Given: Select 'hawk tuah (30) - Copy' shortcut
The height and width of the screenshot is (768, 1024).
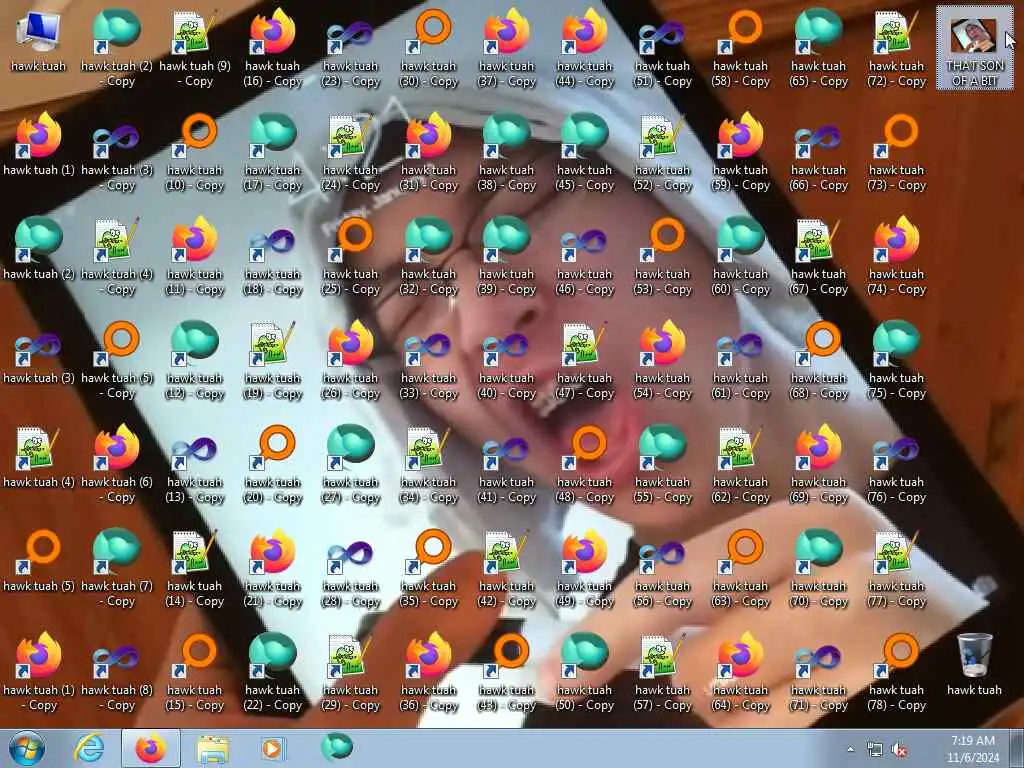Looking at the screenshot, I should pyautogui.click(x=428, y=49).
